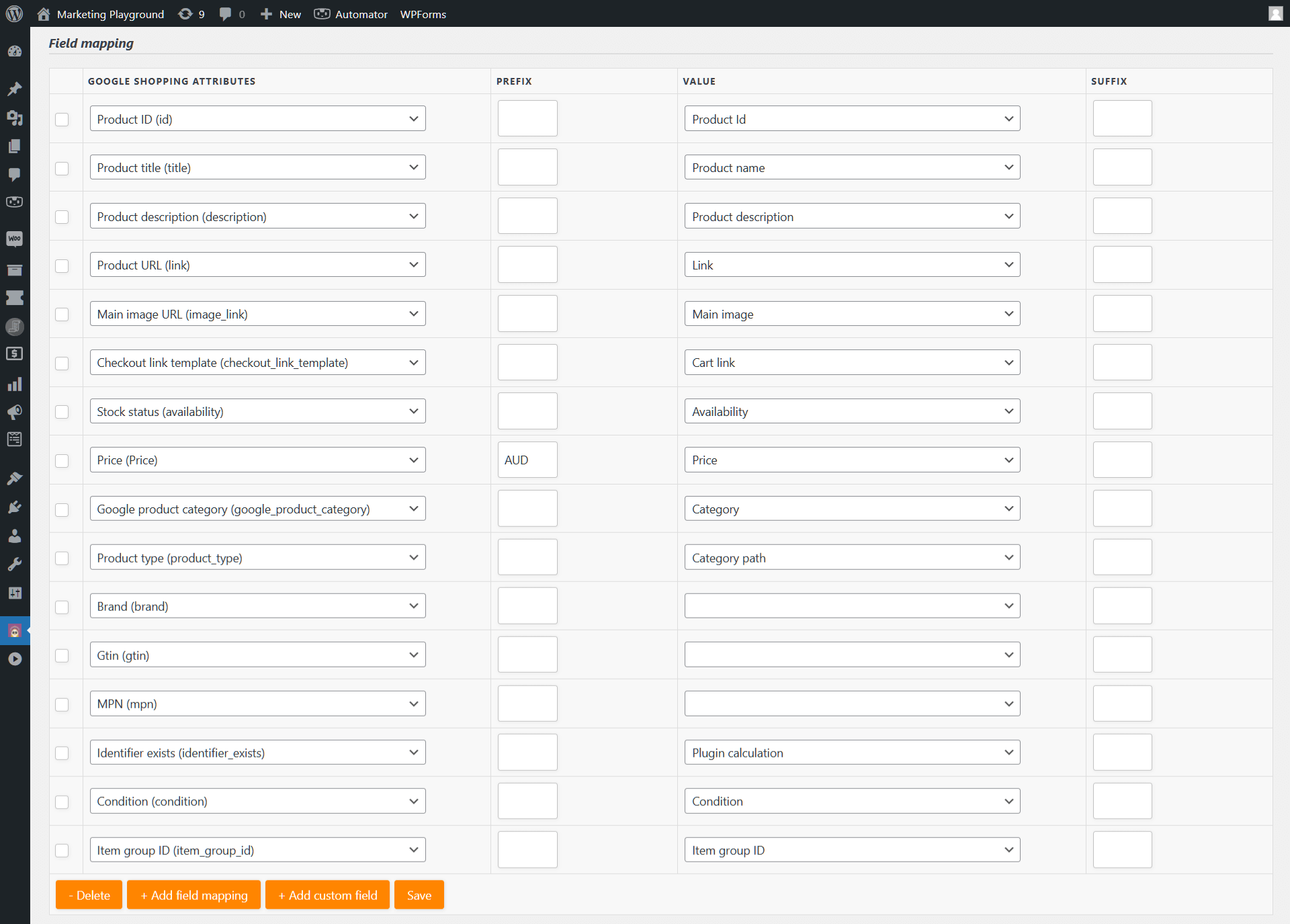Tick the checkbox on the Price (Price) row
The width and height of the screenshot is (1290, 924).
tap(62, 461)
